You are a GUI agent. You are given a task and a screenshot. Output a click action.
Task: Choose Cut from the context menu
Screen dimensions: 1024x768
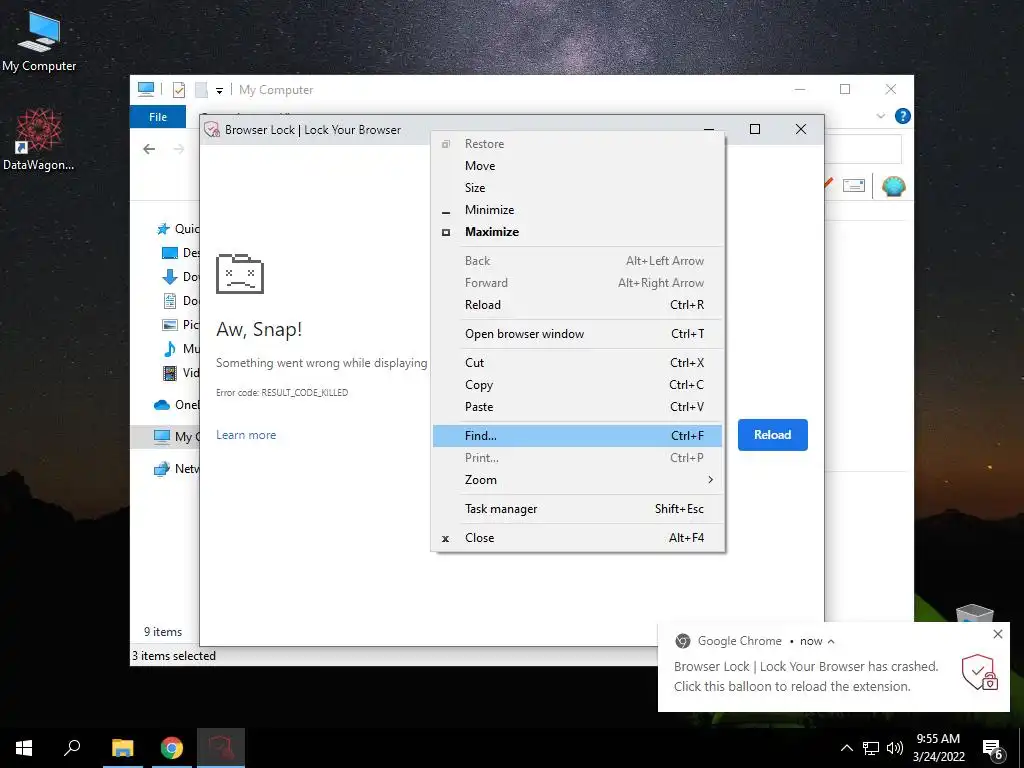577,363
